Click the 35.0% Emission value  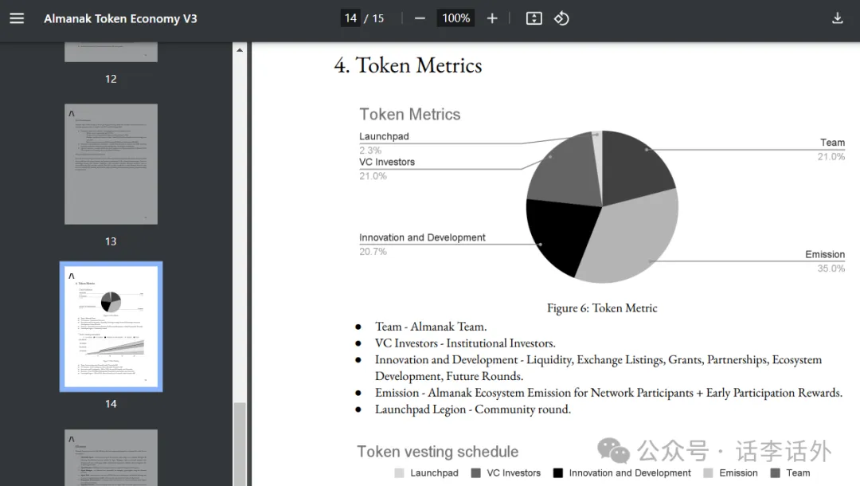click(x=831, y=268)
